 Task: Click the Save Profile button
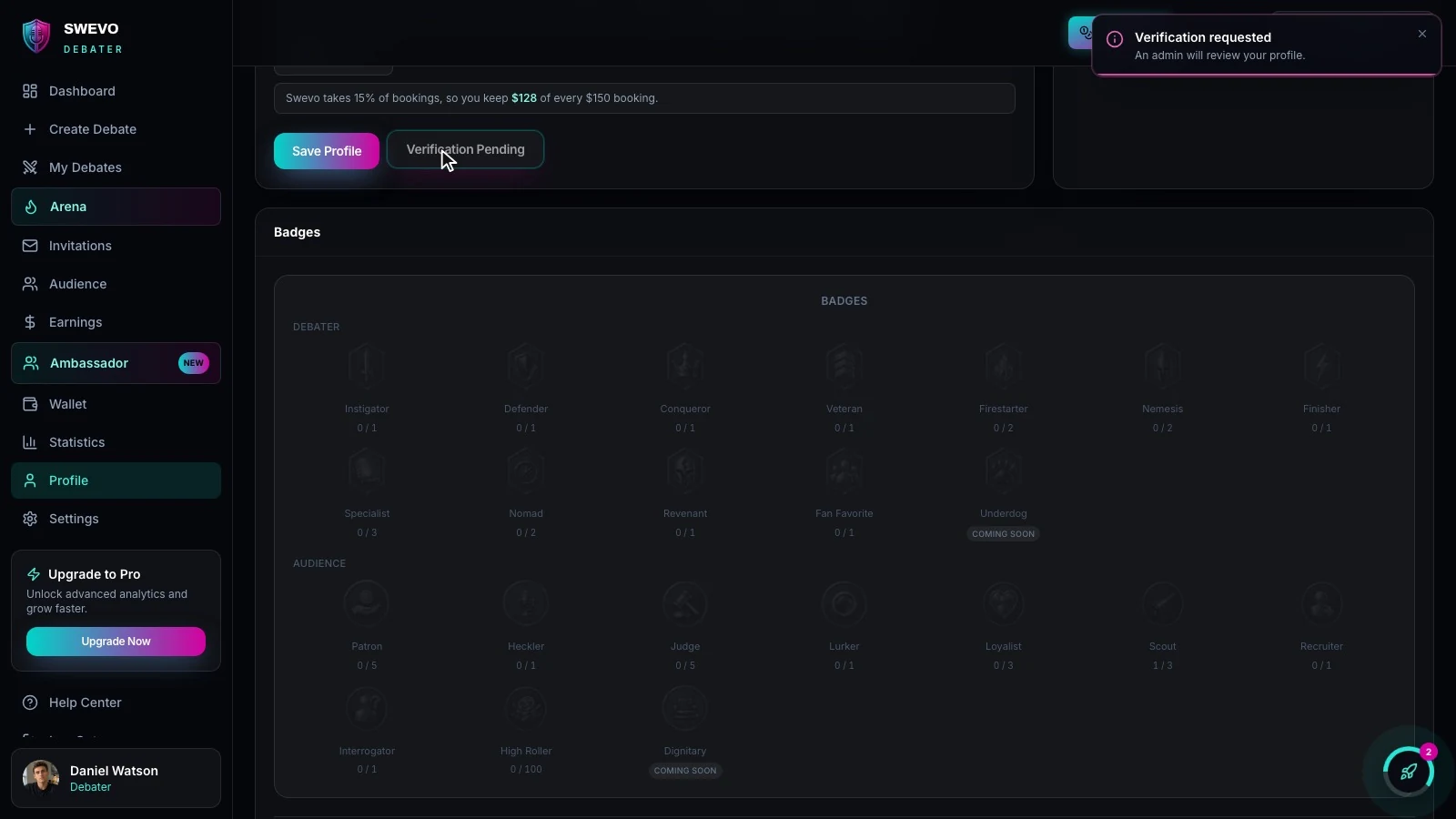click(327, 151)
